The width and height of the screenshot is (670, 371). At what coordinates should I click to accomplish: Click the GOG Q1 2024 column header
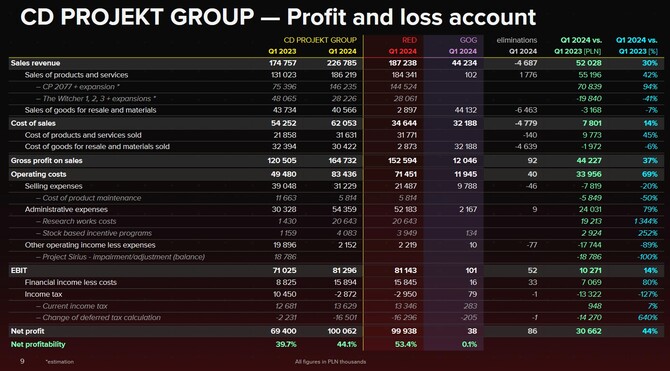tap(463, 51)
